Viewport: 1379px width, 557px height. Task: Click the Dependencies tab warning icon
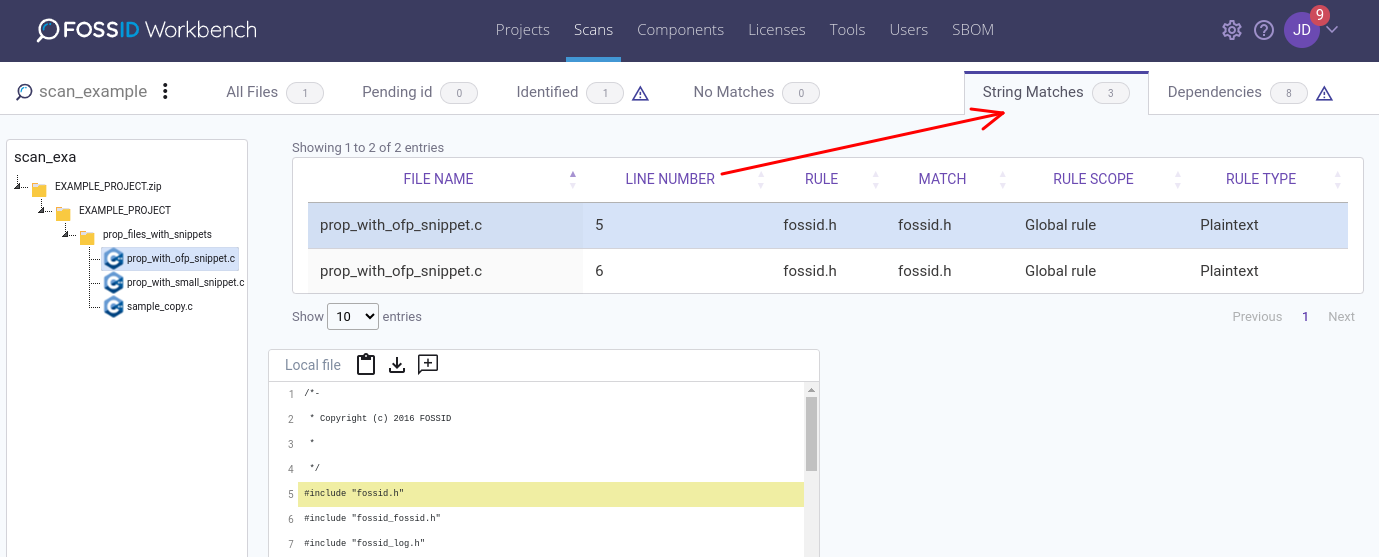tap(1324, 93)
